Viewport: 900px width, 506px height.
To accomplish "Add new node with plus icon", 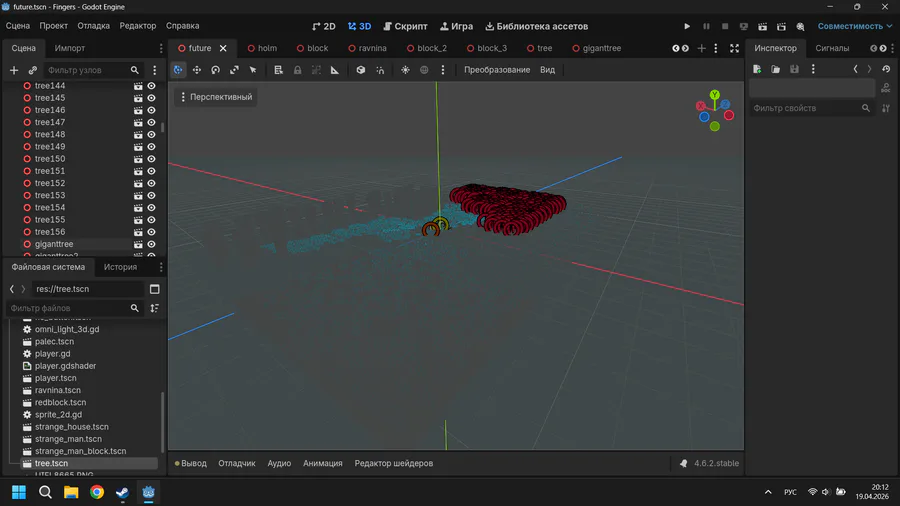I will pyautogui.click(x=14, y=70).
